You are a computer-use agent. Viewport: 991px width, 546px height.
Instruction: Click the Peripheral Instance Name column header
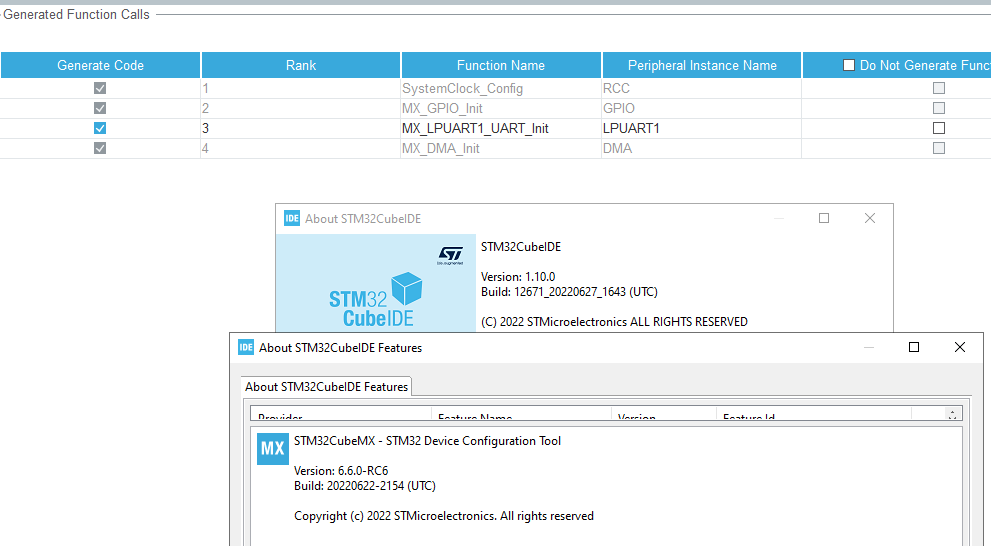click(702, 65)
